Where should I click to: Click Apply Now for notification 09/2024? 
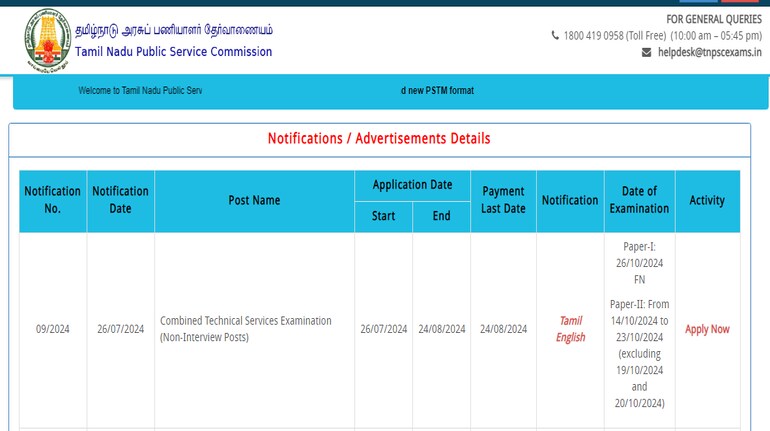(707, 329)
